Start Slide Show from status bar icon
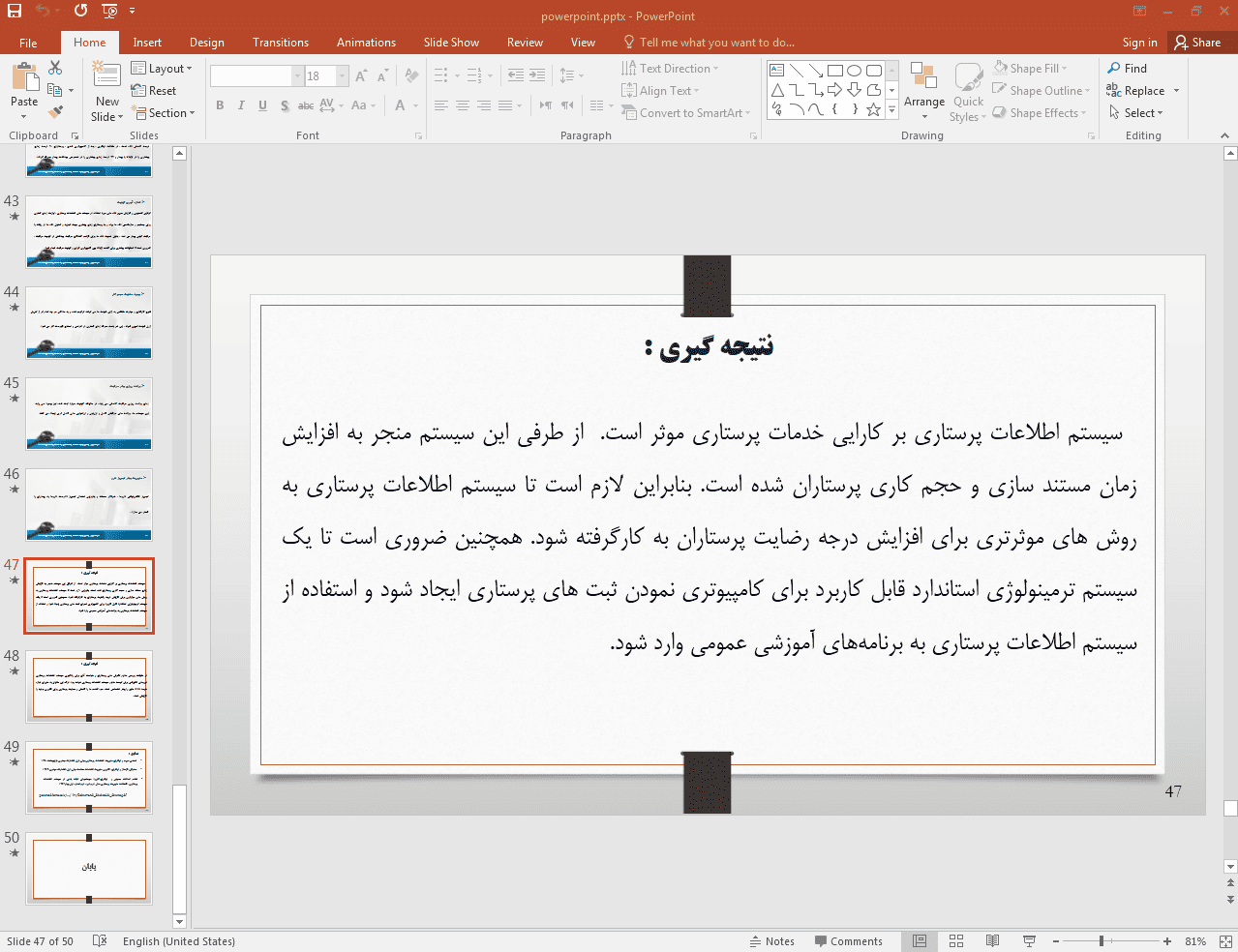This screenshot has height=952, width=1238. click(x=1029, y=941)
